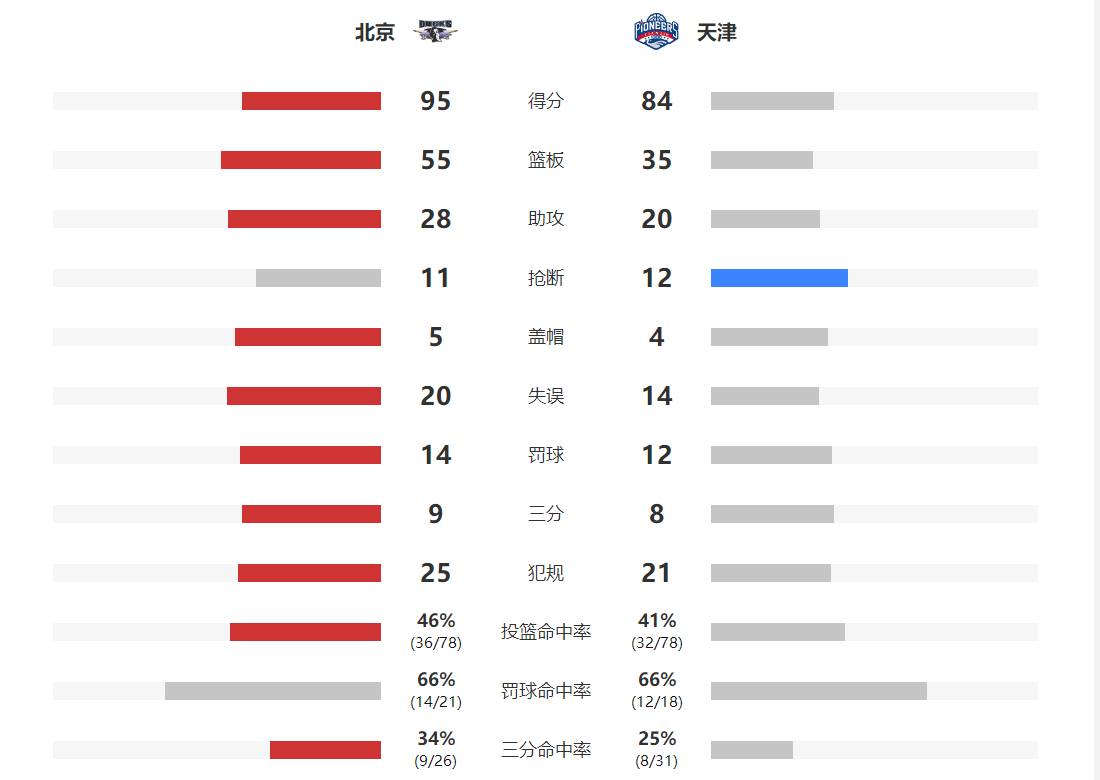Viewport: 1100px width, 780px height.
Task: Click the 盖帽 stat label
Action: pyautogui.click(x=546, y=337)
